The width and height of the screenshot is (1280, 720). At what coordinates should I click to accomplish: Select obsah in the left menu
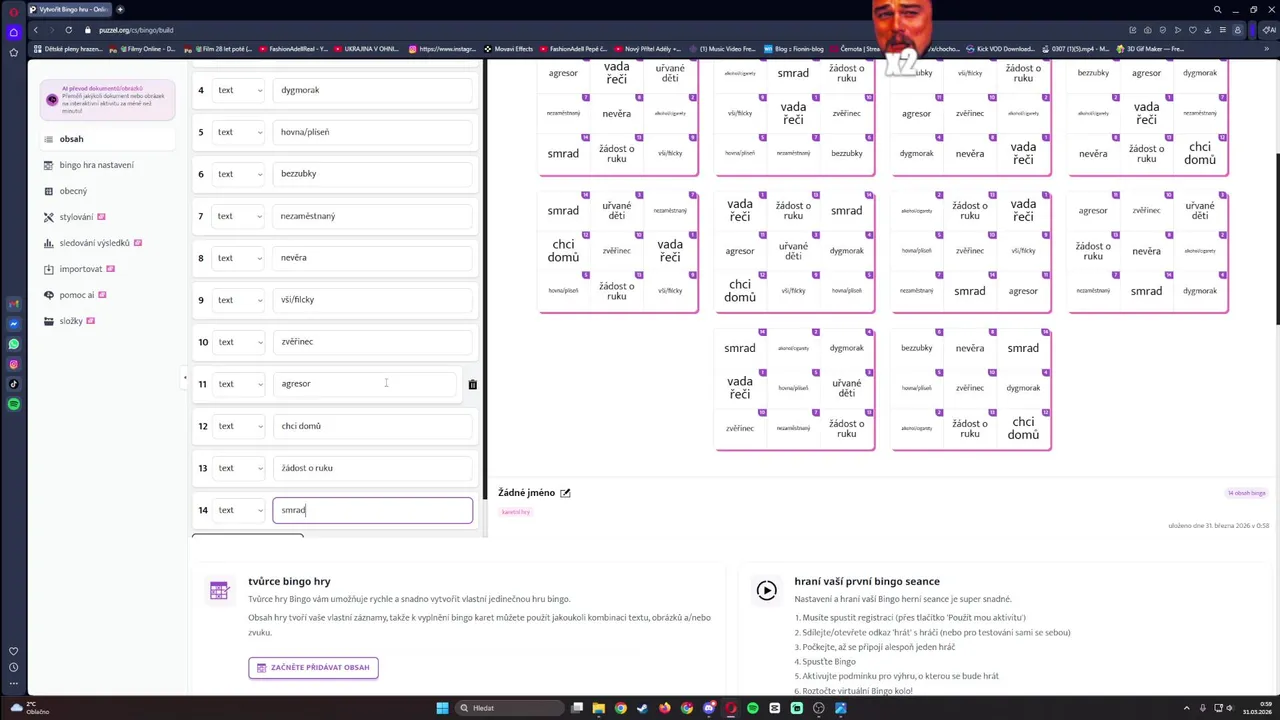click(108, 139)
